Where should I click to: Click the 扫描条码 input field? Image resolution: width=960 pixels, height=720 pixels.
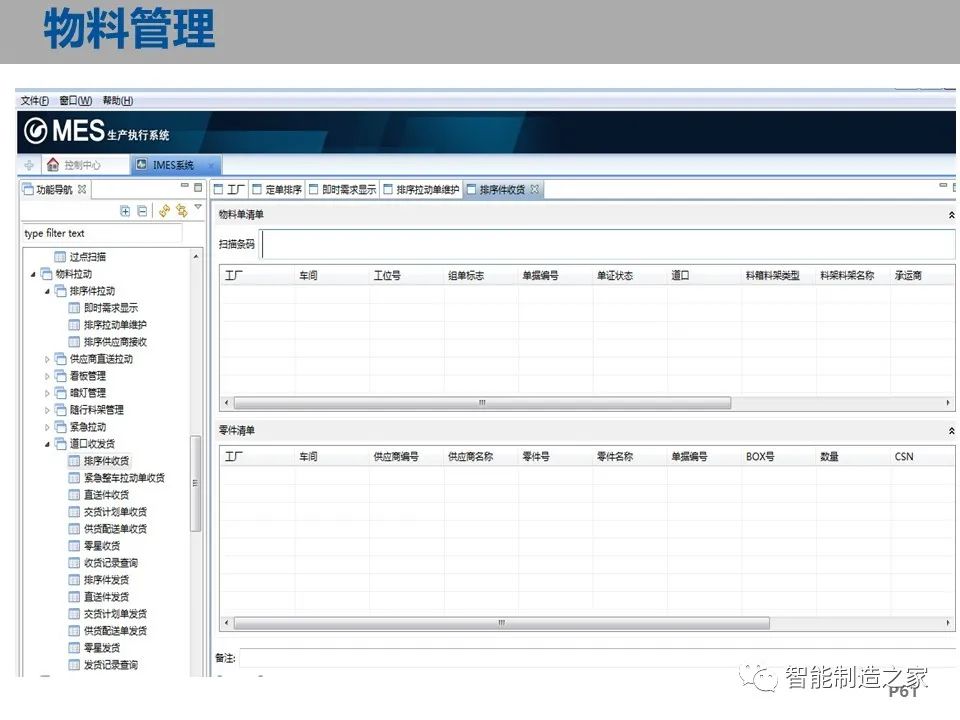pos(608,244)
